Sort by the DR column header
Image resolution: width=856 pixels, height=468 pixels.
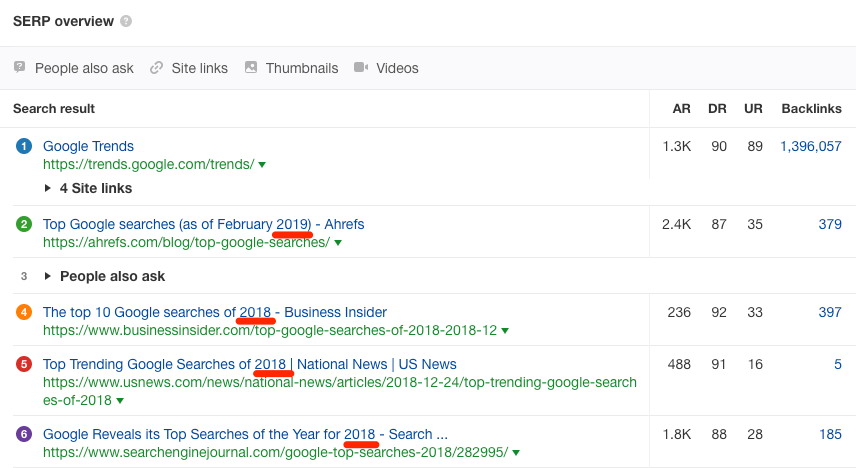718,108
